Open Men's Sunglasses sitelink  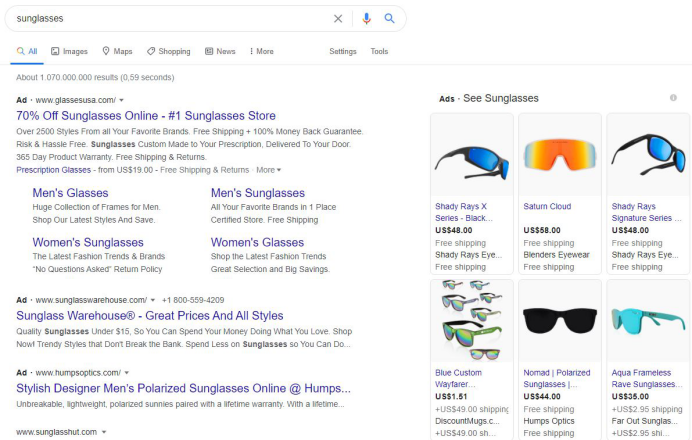click(x=258, y=193)
